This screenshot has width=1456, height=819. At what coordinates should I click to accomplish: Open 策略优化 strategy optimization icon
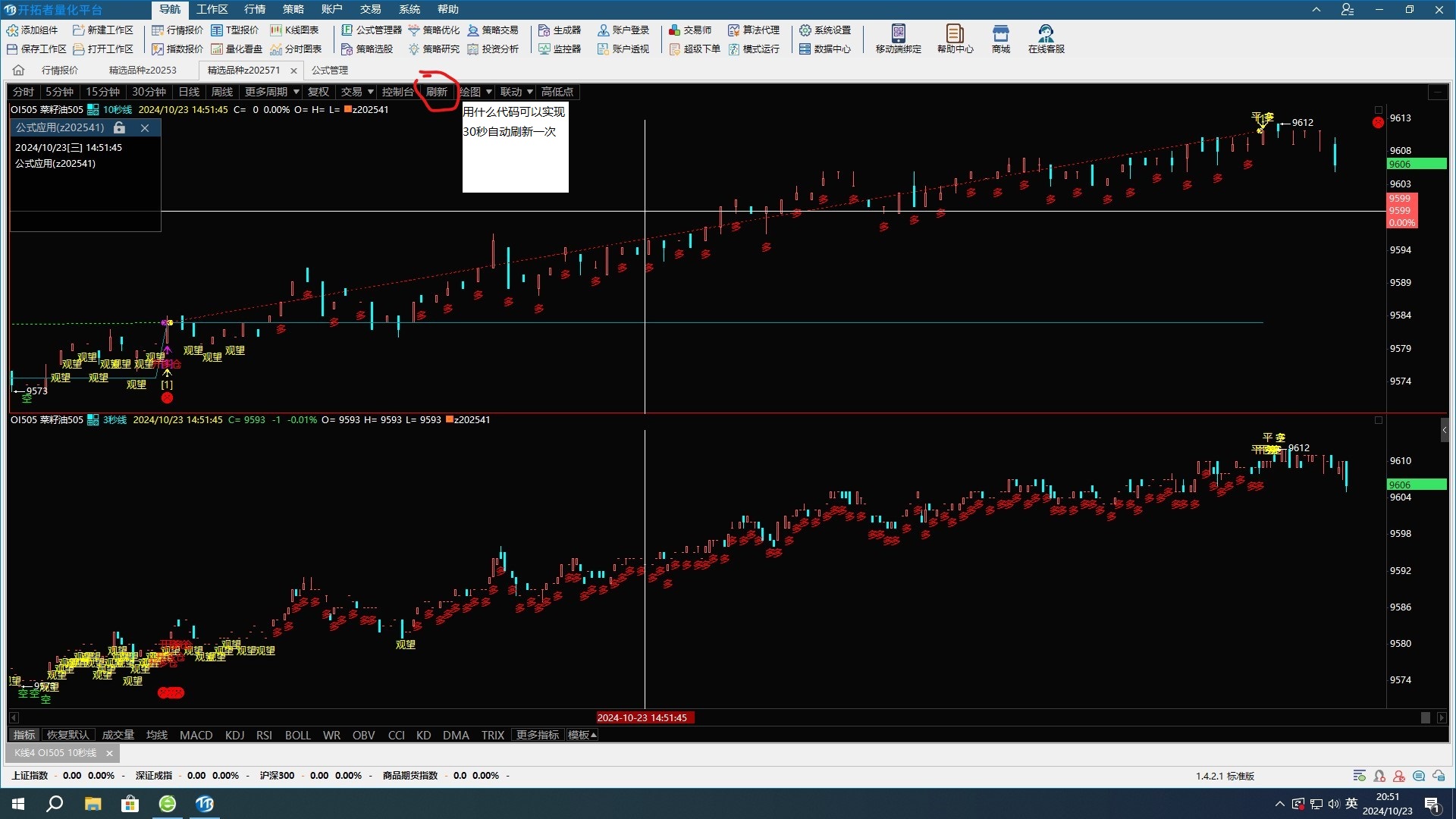tap(414, 30)
